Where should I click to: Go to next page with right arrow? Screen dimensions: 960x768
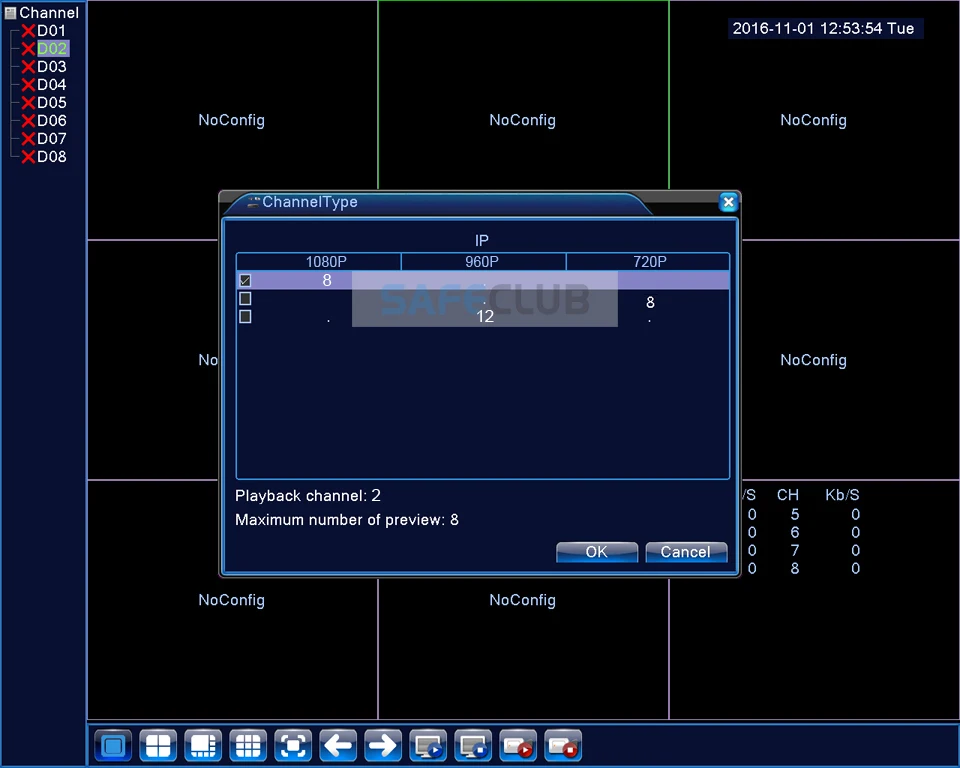coord(383,746)
